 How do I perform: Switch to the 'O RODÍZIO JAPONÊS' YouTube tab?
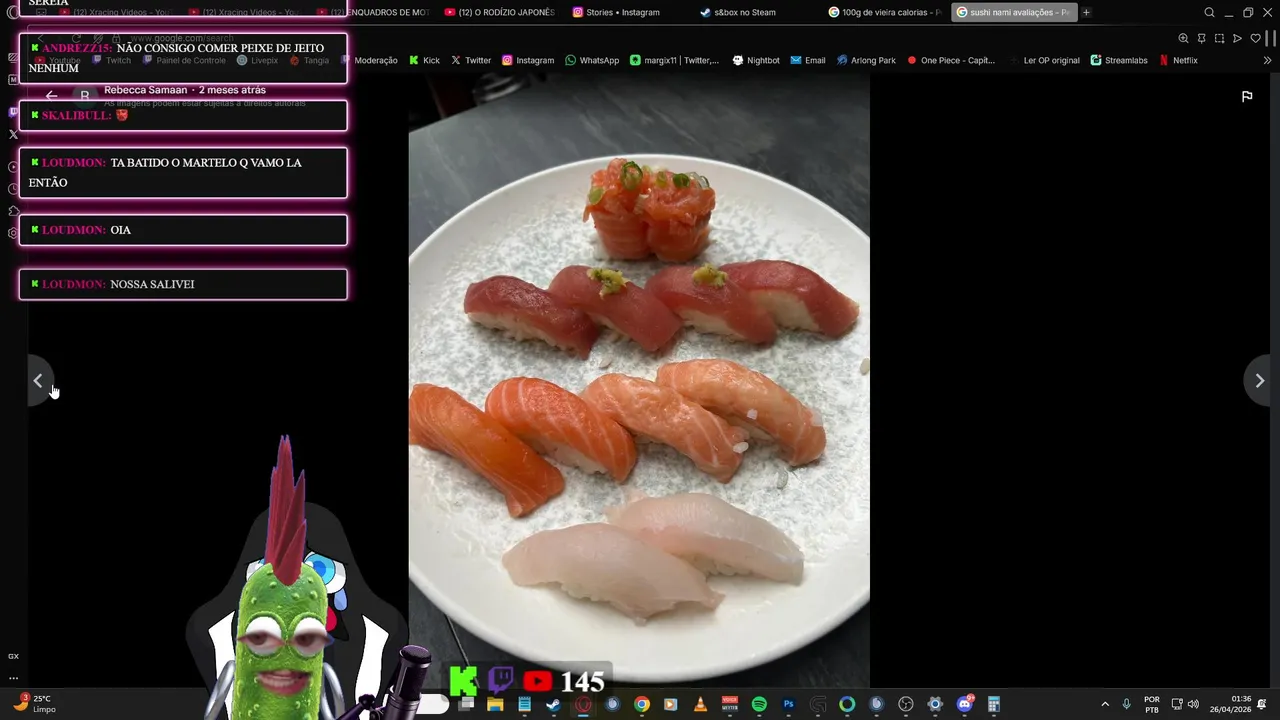[x=500, y=13]
